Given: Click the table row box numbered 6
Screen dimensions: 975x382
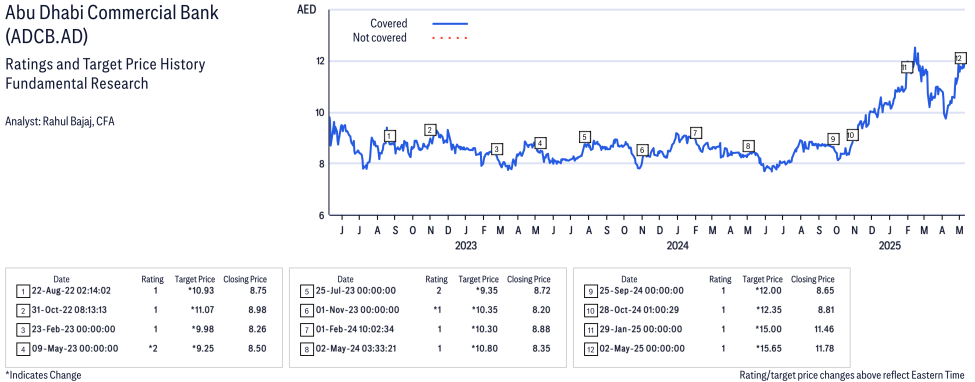Looking at the screenshot, I should [x=306, y=310].
